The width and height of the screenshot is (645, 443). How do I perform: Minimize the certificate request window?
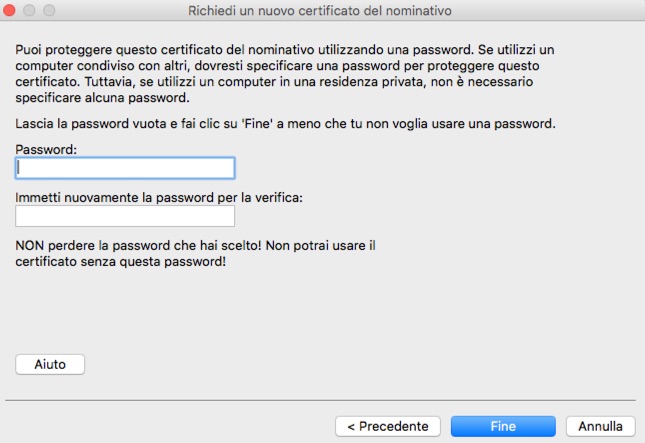30,10
